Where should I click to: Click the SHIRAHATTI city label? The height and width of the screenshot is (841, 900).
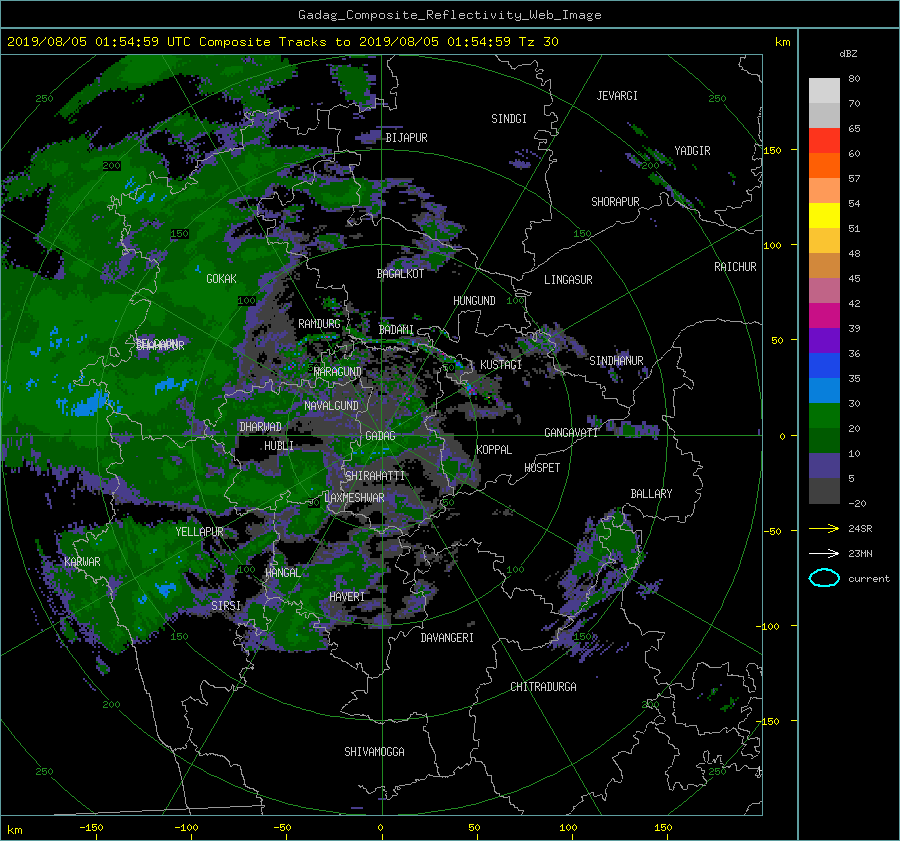(375, 476)
